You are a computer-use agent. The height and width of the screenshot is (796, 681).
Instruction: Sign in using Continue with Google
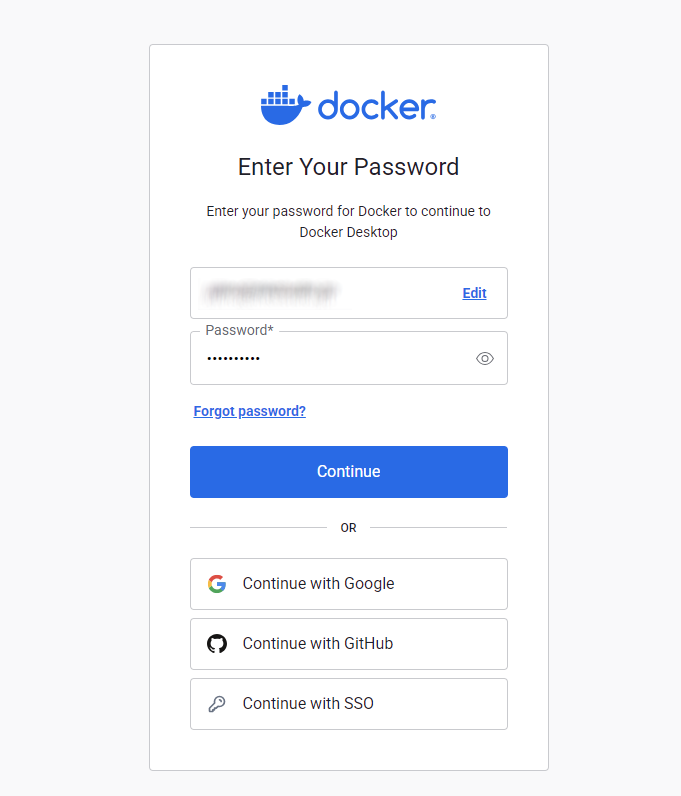pyautogui.click(x=349, y=584)
